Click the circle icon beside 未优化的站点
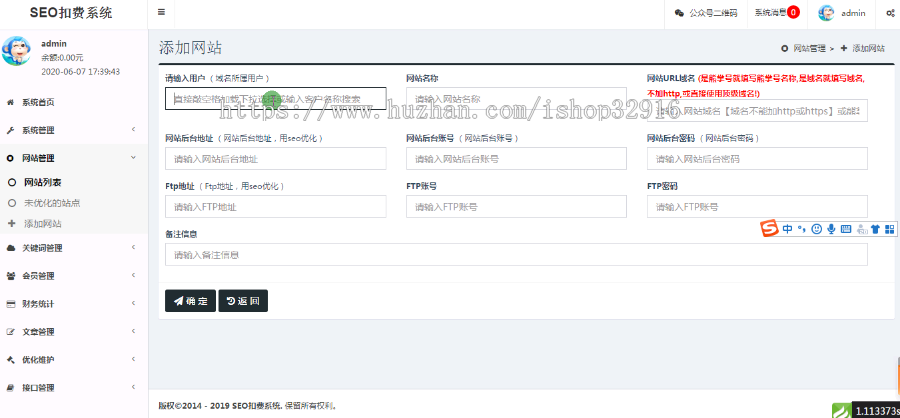The height and width of the screenshot is (418, 900). (11, 203)
